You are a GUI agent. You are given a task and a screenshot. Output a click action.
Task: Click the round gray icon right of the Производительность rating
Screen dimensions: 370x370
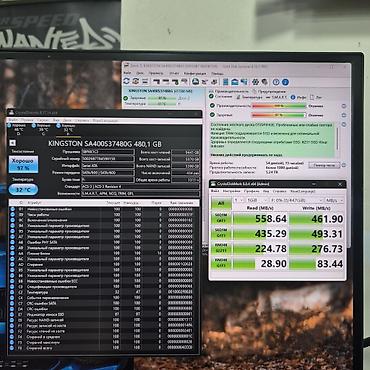click(x=344, y=106)
